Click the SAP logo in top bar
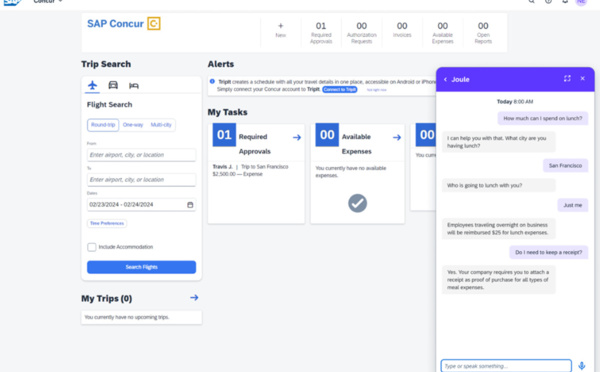Image resolution: width=600 pixels, height=372 pixels. click(x=12, y=2)
